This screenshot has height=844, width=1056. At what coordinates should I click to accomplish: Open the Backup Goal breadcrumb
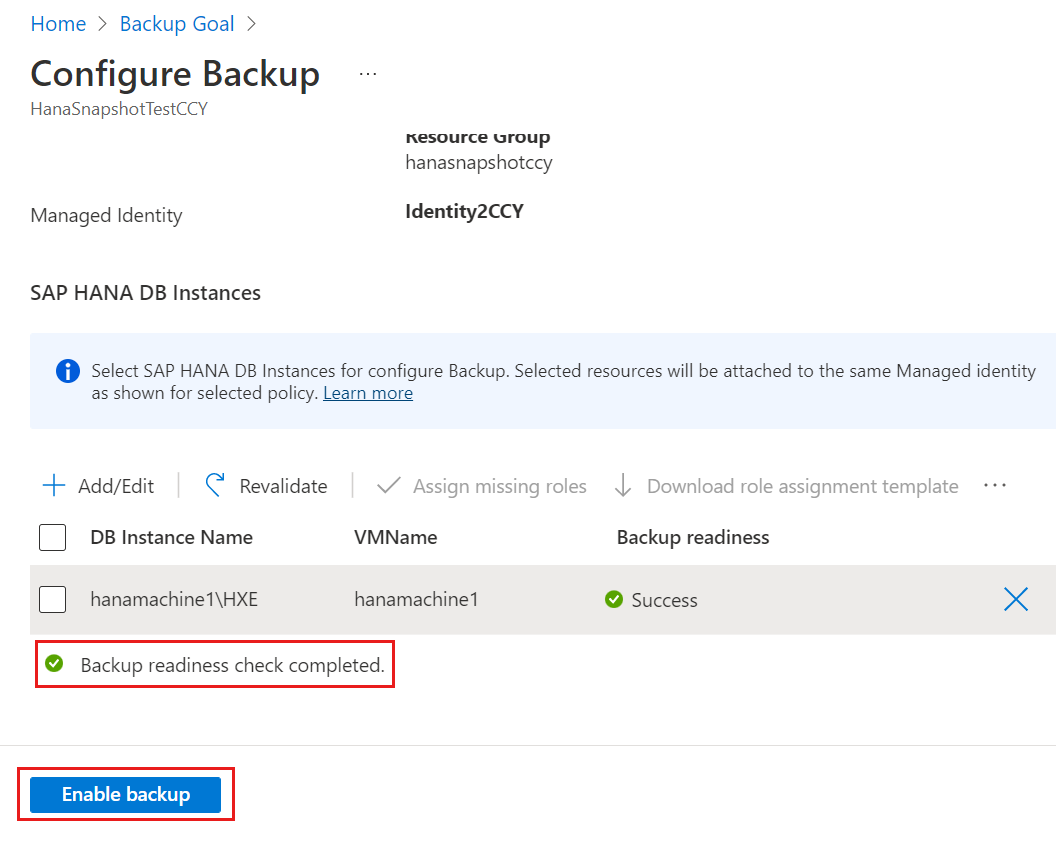(177, 23)
